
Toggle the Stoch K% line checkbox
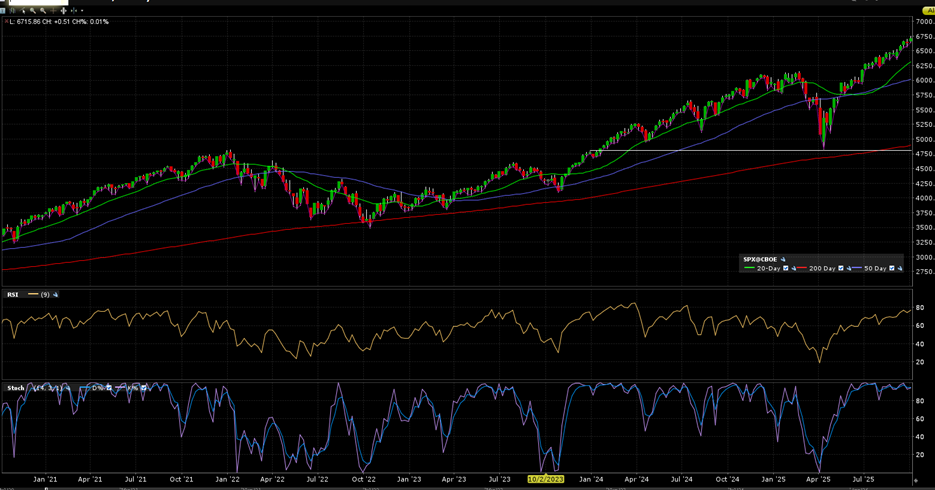click(143, 388)
